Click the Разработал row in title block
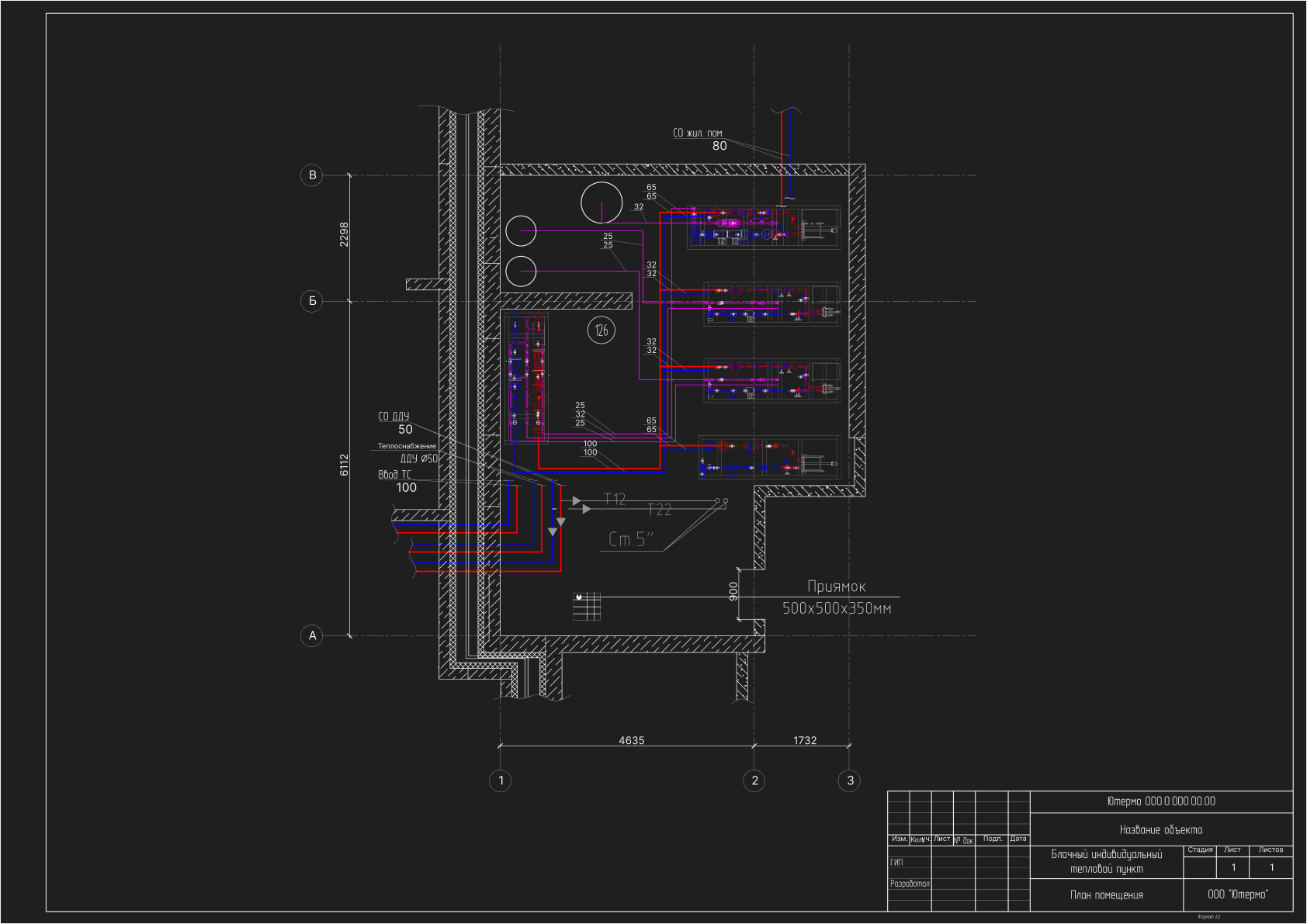The image size is (1307, 924). [910, 884]
